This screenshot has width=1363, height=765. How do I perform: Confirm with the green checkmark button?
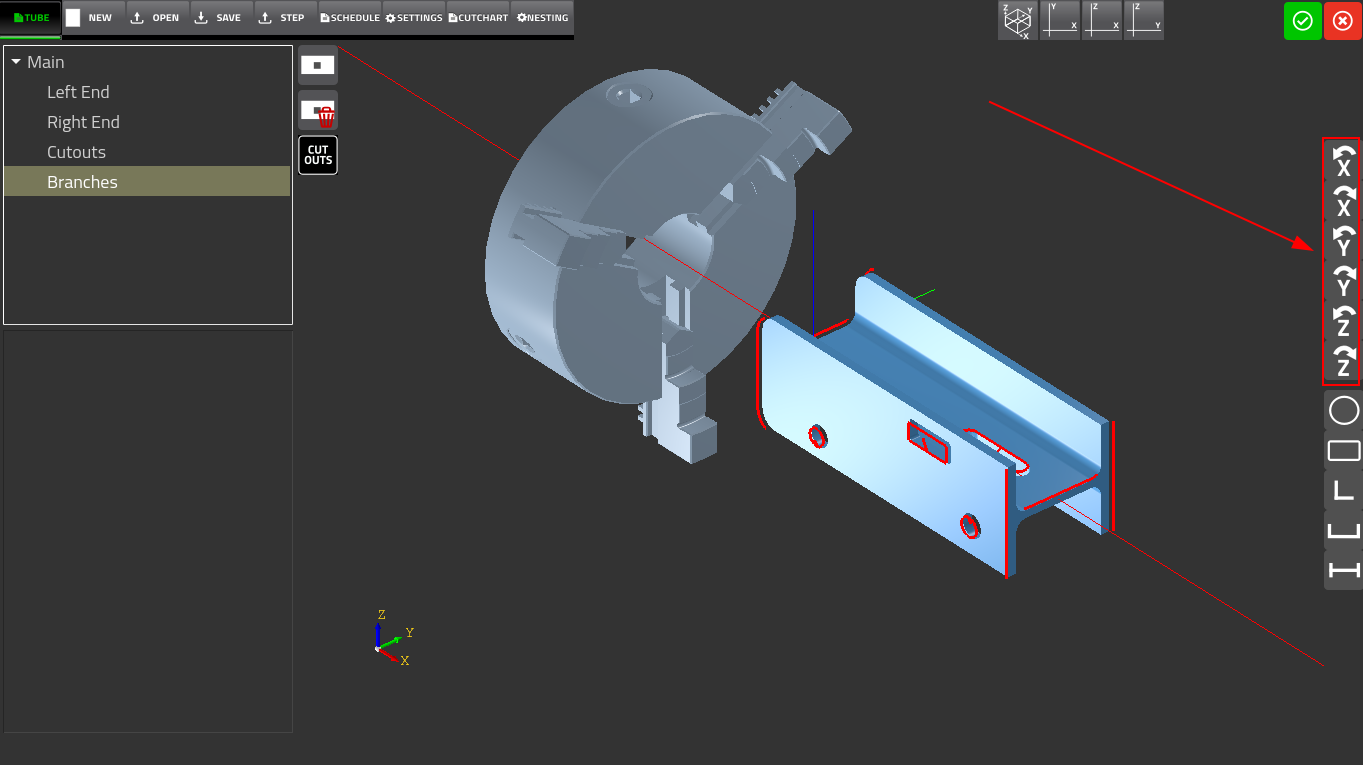click(1302, 20)
